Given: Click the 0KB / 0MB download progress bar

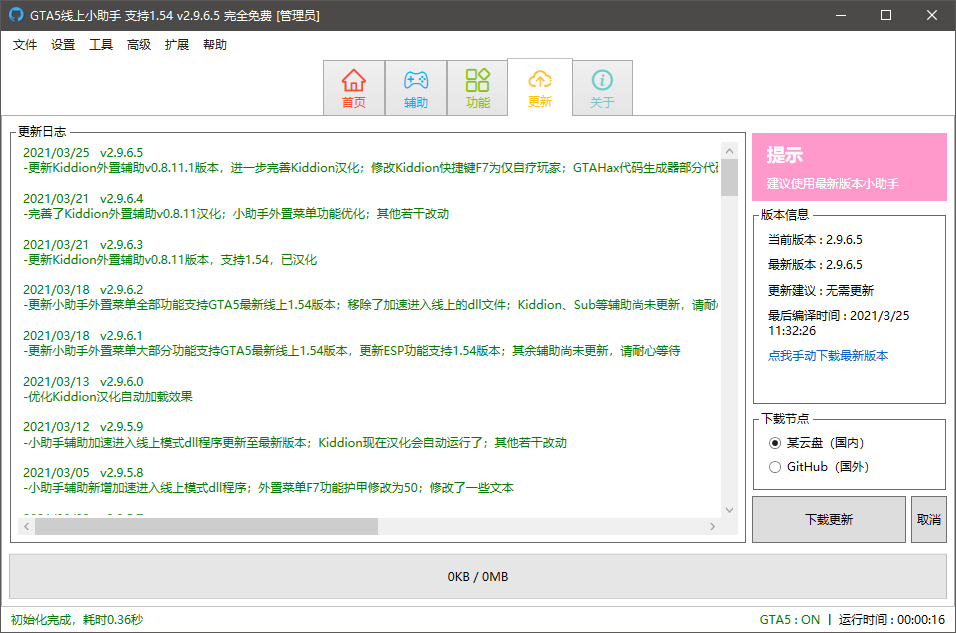Looking at the screenshot, I should click(478, 577).
